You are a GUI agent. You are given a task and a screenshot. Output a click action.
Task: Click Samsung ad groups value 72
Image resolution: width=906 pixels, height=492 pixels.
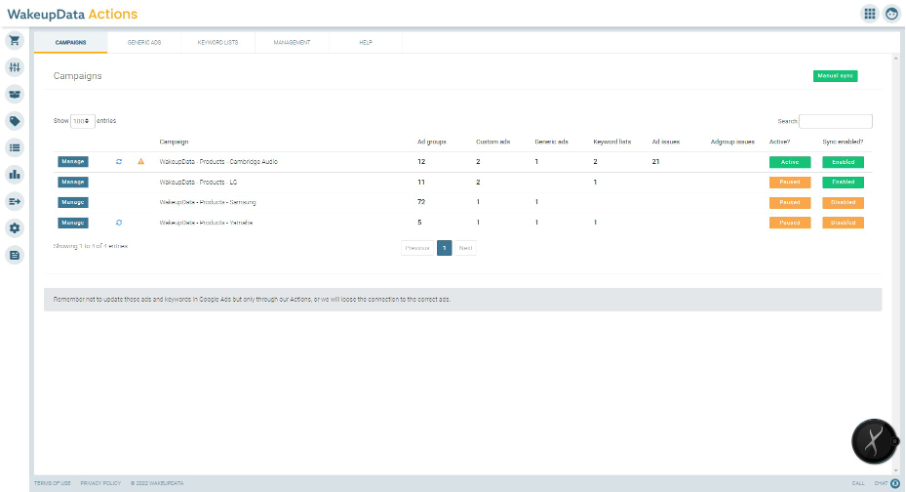(x=421, y=202)
